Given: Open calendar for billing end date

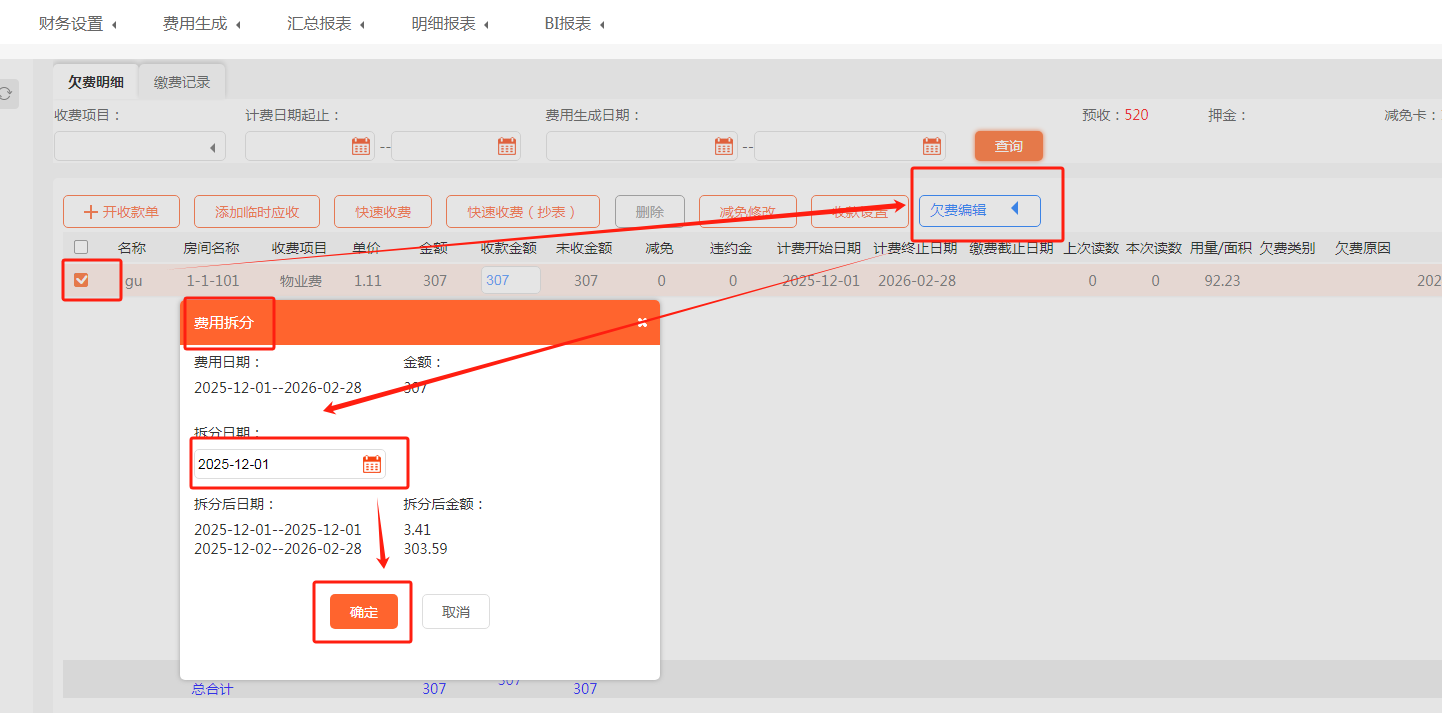Looking at the screenshot, I should point(507,146).
